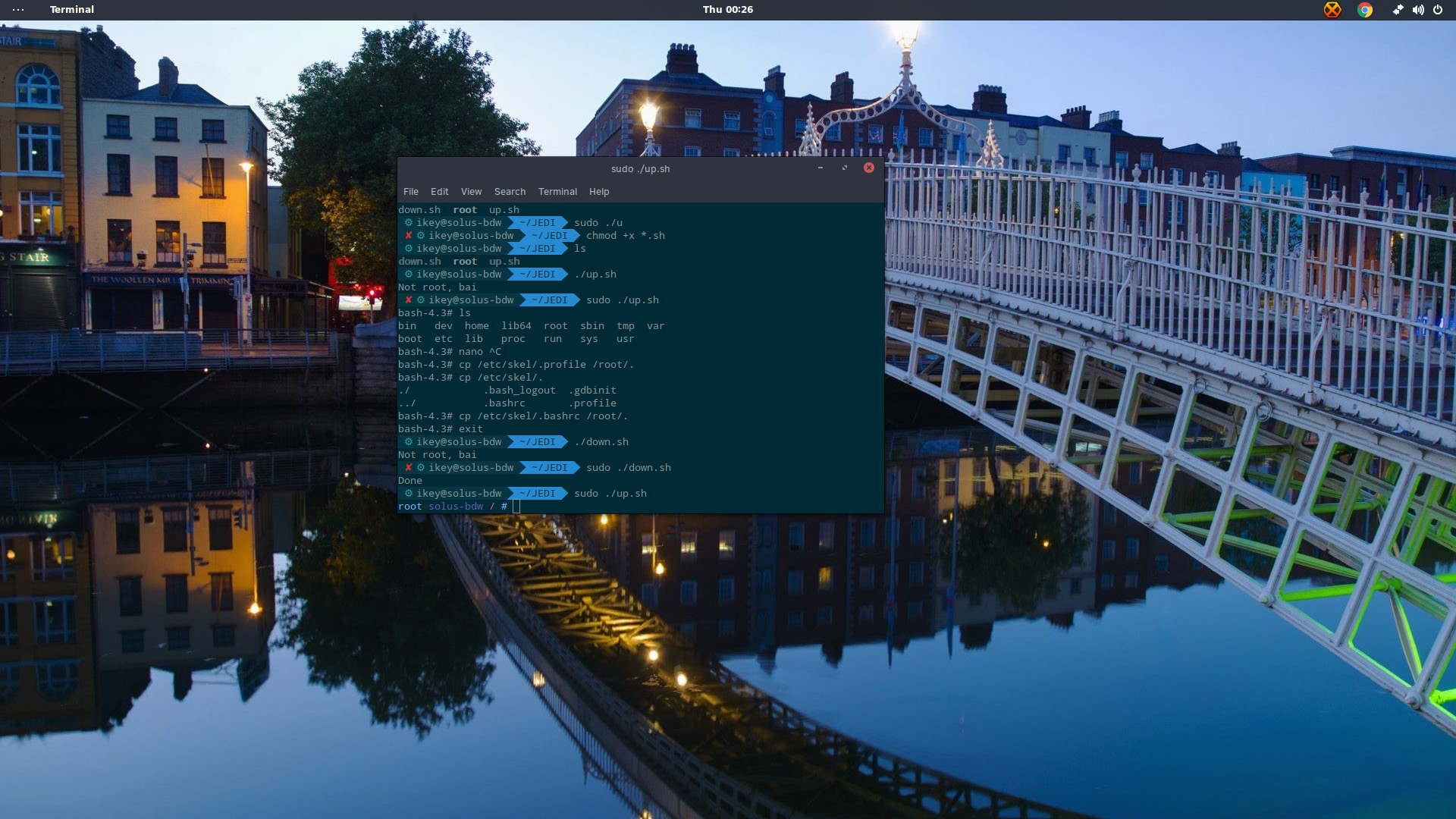Open the Terminal app menu in top bar
This screenshot has width=1456, height=819.
point(72,10)
